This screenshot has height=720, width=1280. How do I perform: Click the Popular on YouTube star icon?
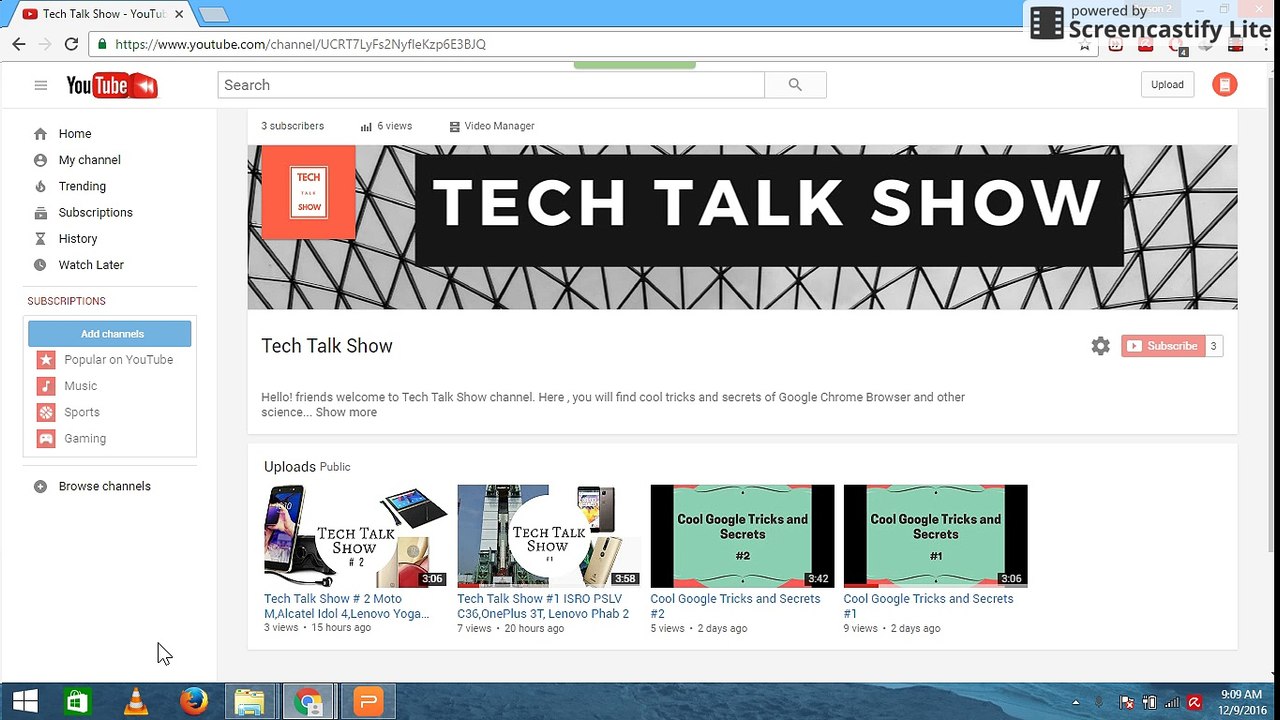(x=46, y=360)
